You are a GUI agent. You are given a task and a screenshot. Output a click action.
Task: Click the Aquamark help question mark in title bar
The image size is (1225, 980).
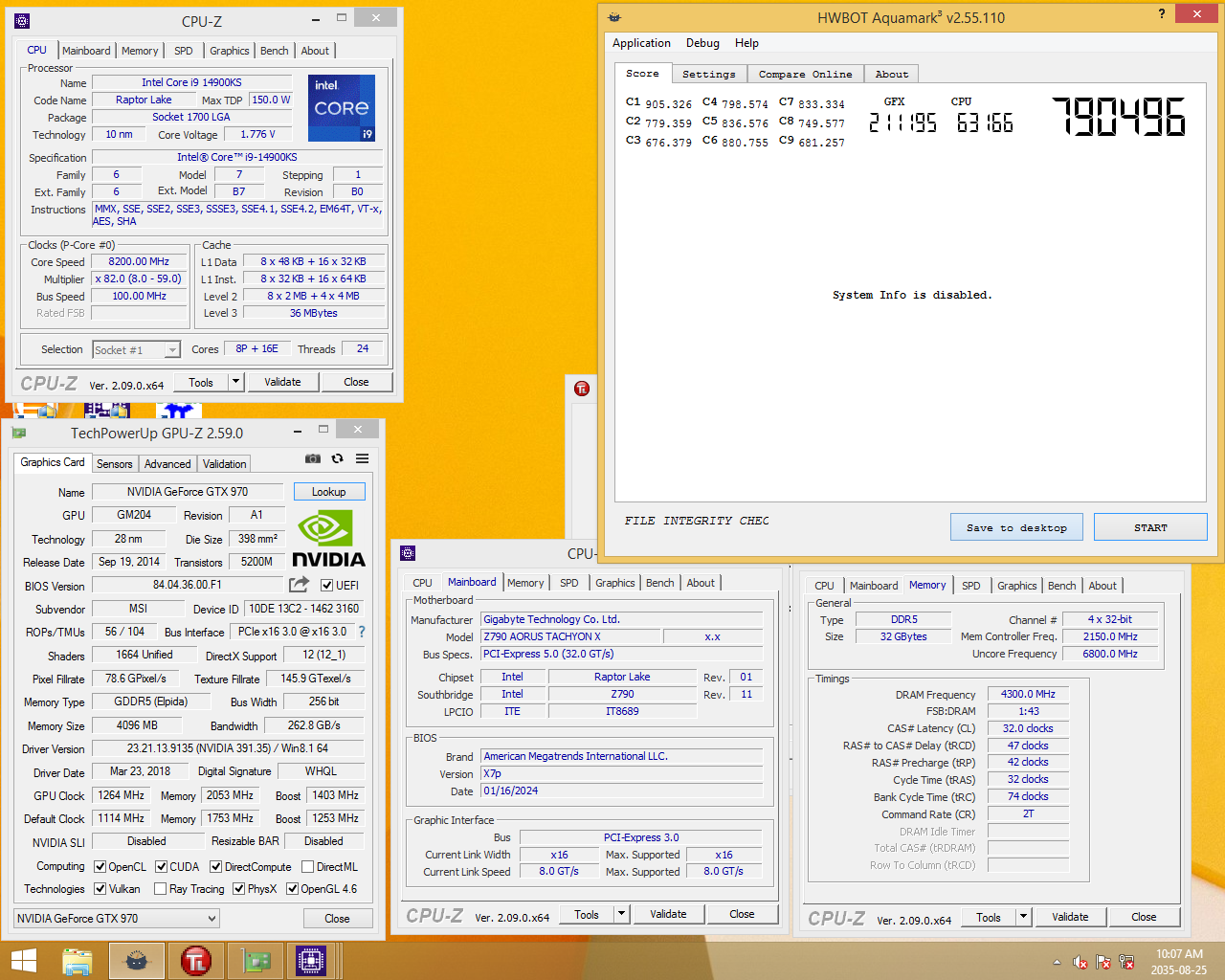[1162, 13]
